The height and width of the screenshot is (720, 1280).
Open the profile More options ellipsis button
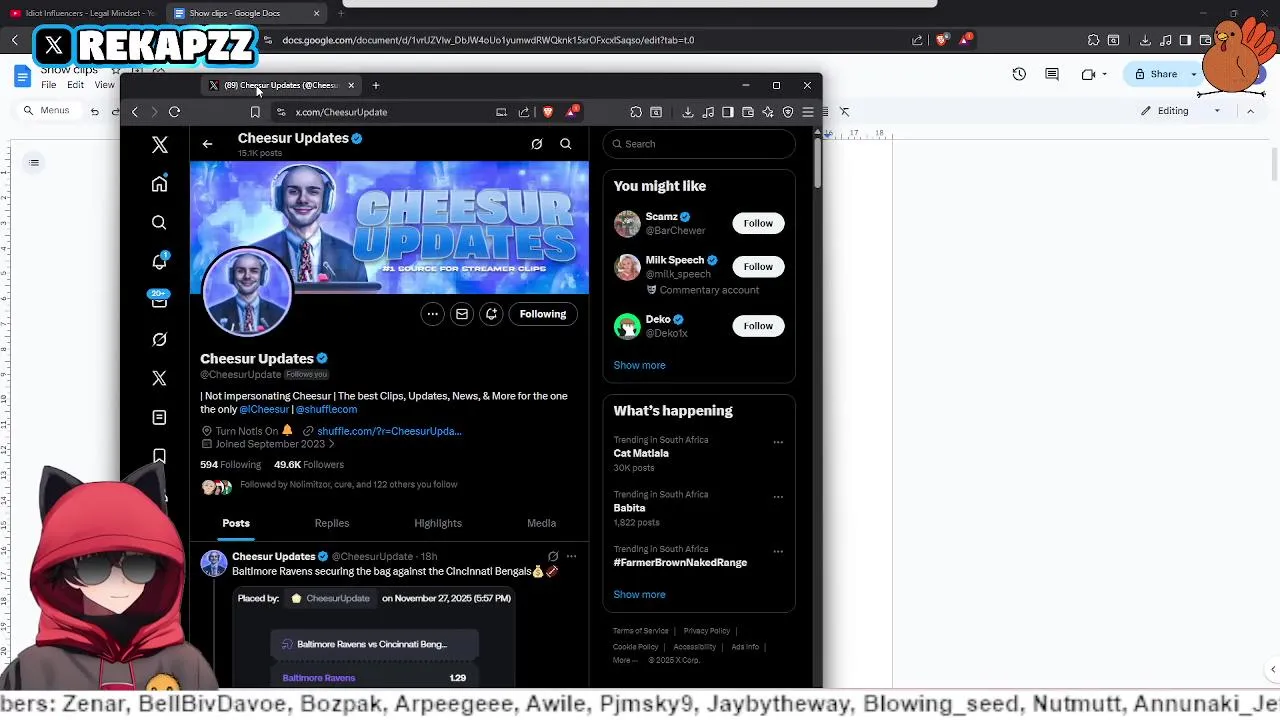432,314
